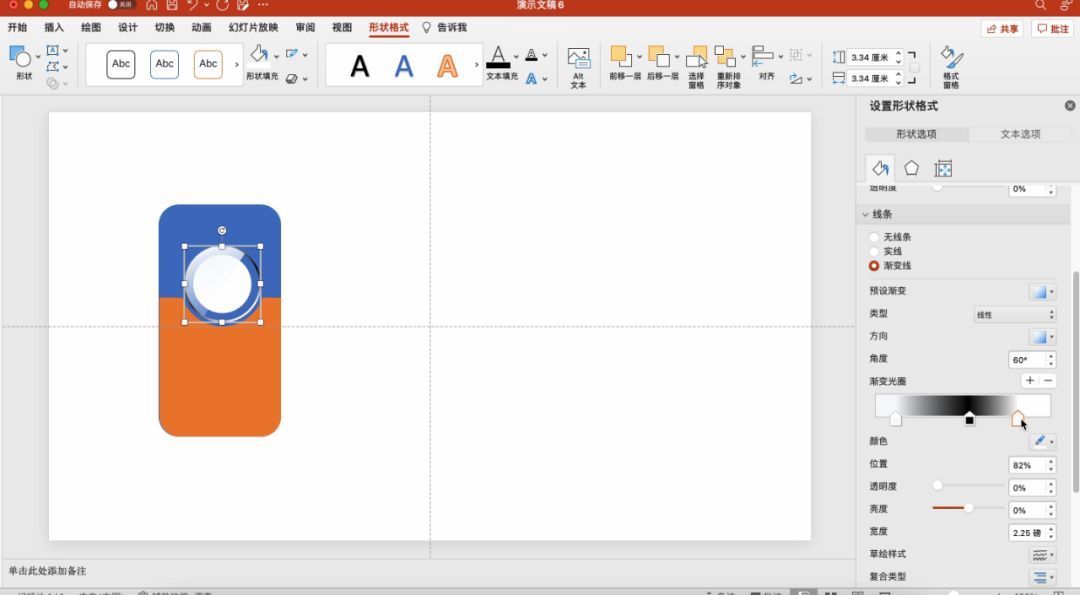Open the 草绘样式 sketch style dropdown
This screenshot has height=595, width=1080.
pyautogui.click(x=1043, y=554)
